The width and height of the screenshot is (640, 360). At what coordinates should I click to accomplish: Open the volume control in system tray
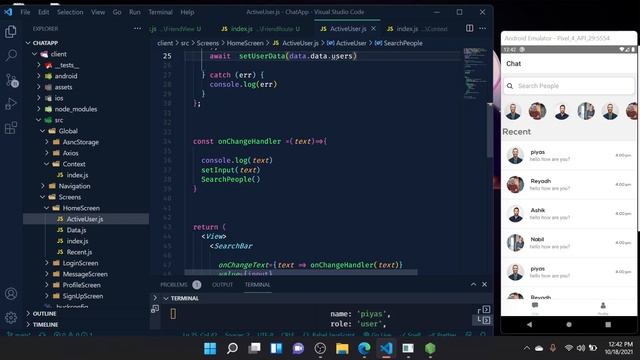click(x=581, y=348)
